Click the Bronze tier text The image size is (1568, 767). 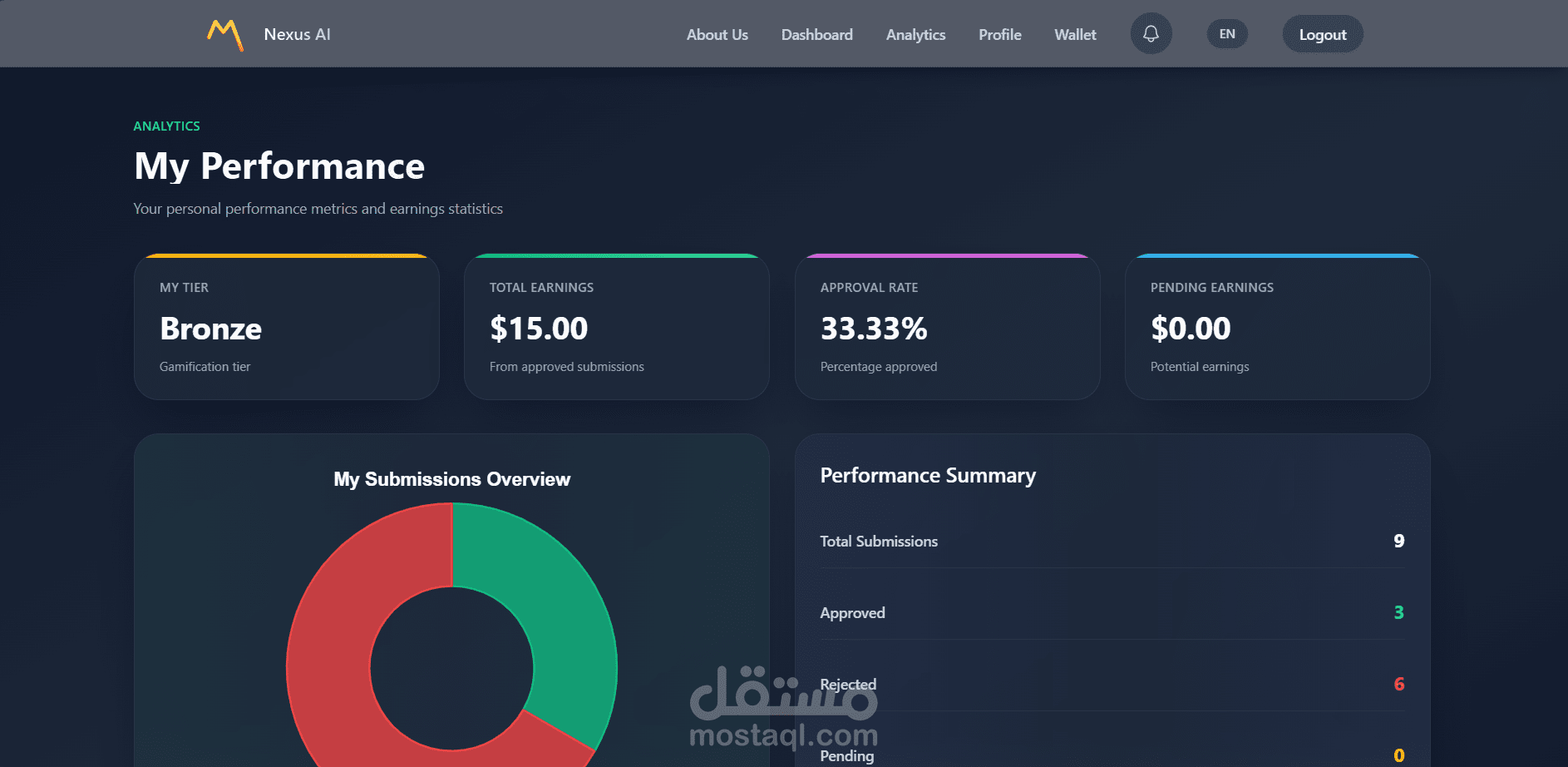[x=211, y=329]
